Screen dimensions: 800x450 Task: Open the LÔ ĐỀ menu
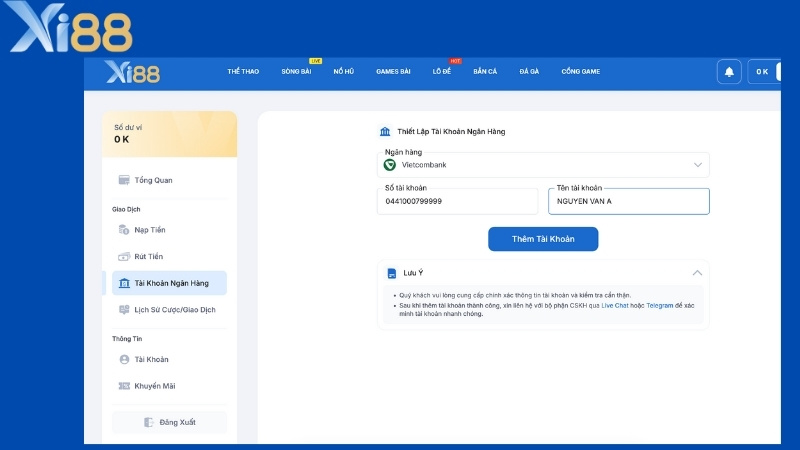[x=442, y=71]
